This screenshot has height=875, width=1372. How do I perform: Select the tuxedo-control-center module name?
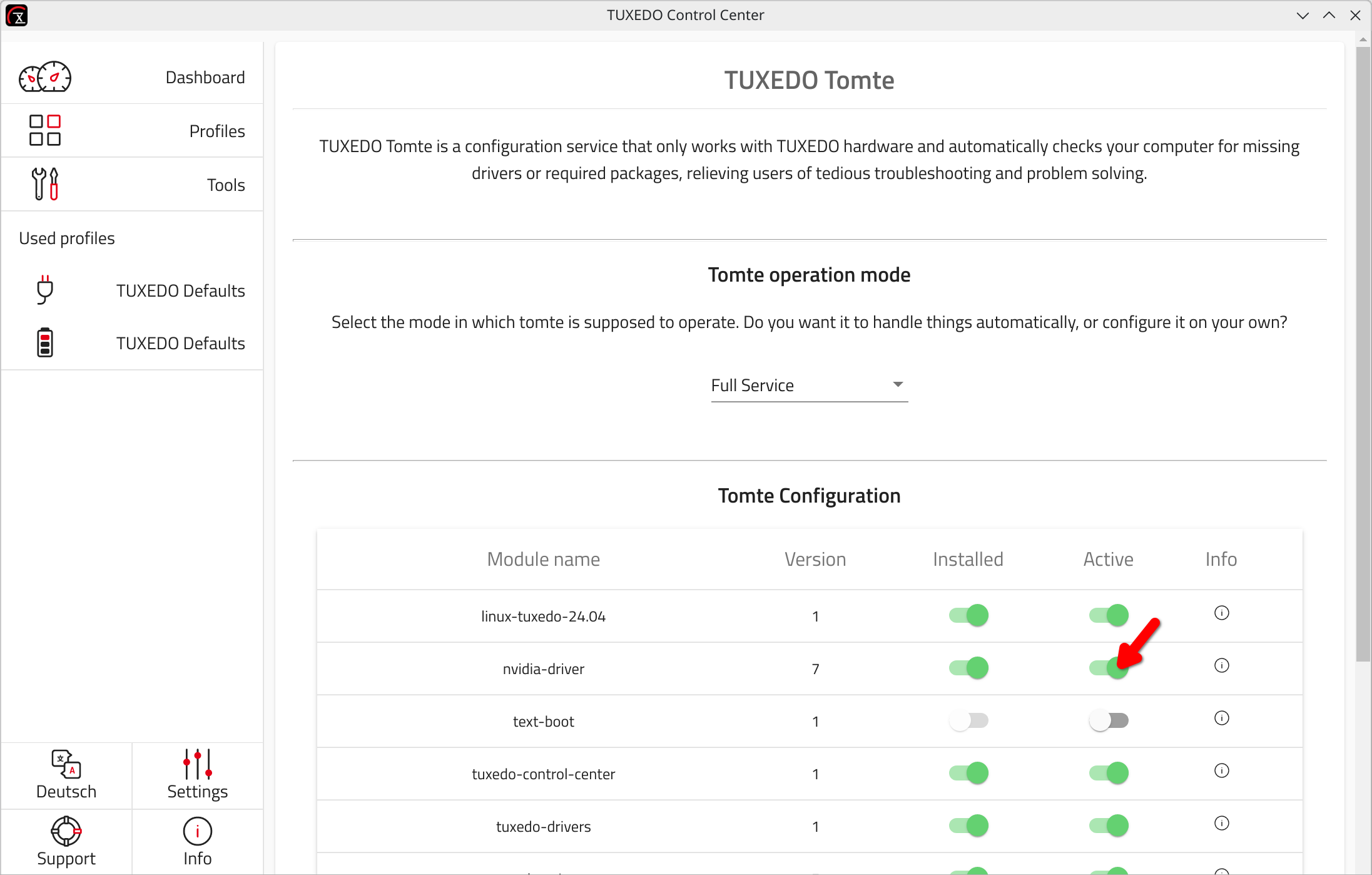tap(544, 774)
